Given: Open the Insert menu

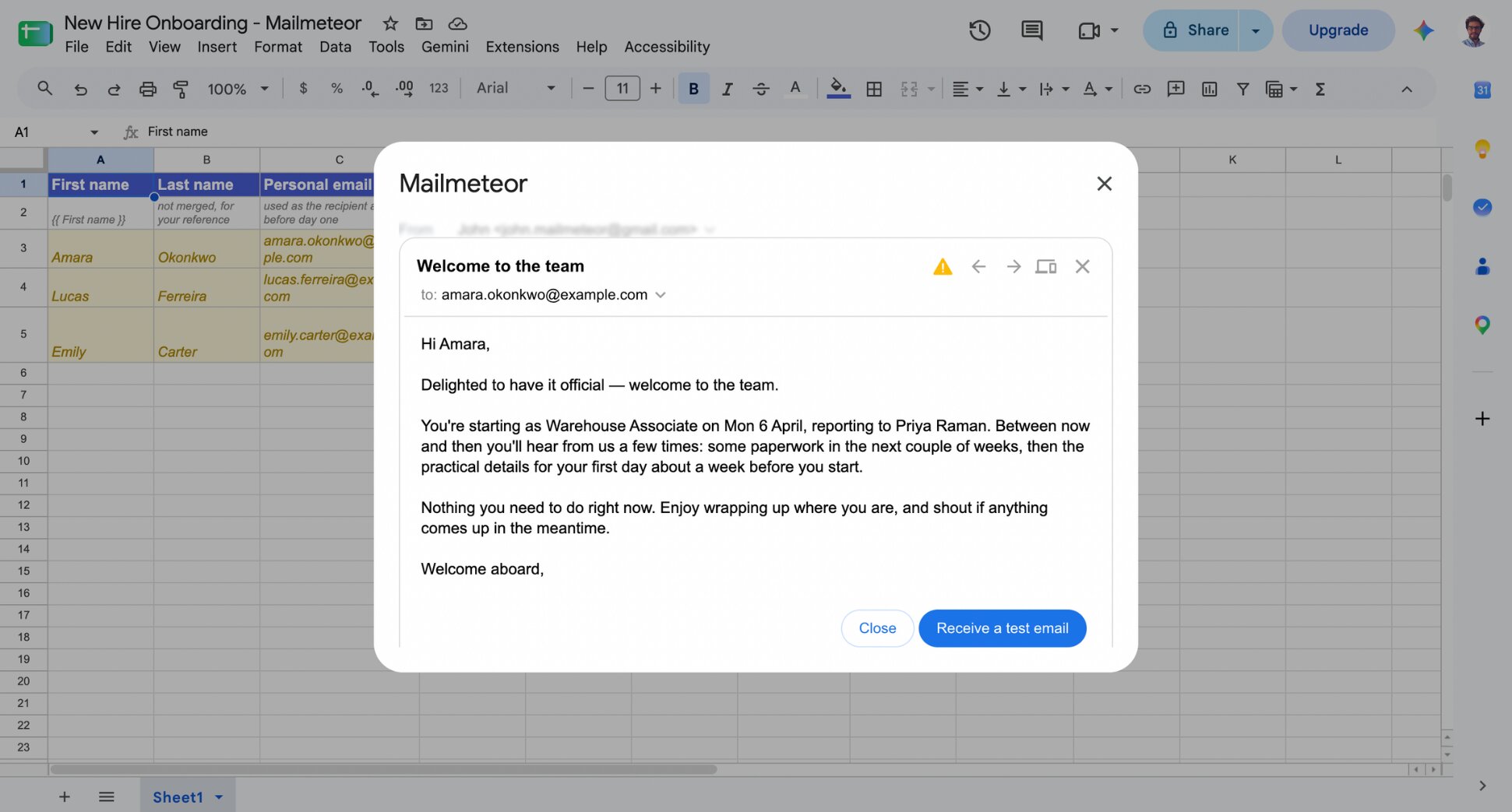Looking at the screenshot, I should [x=217, y=47].
